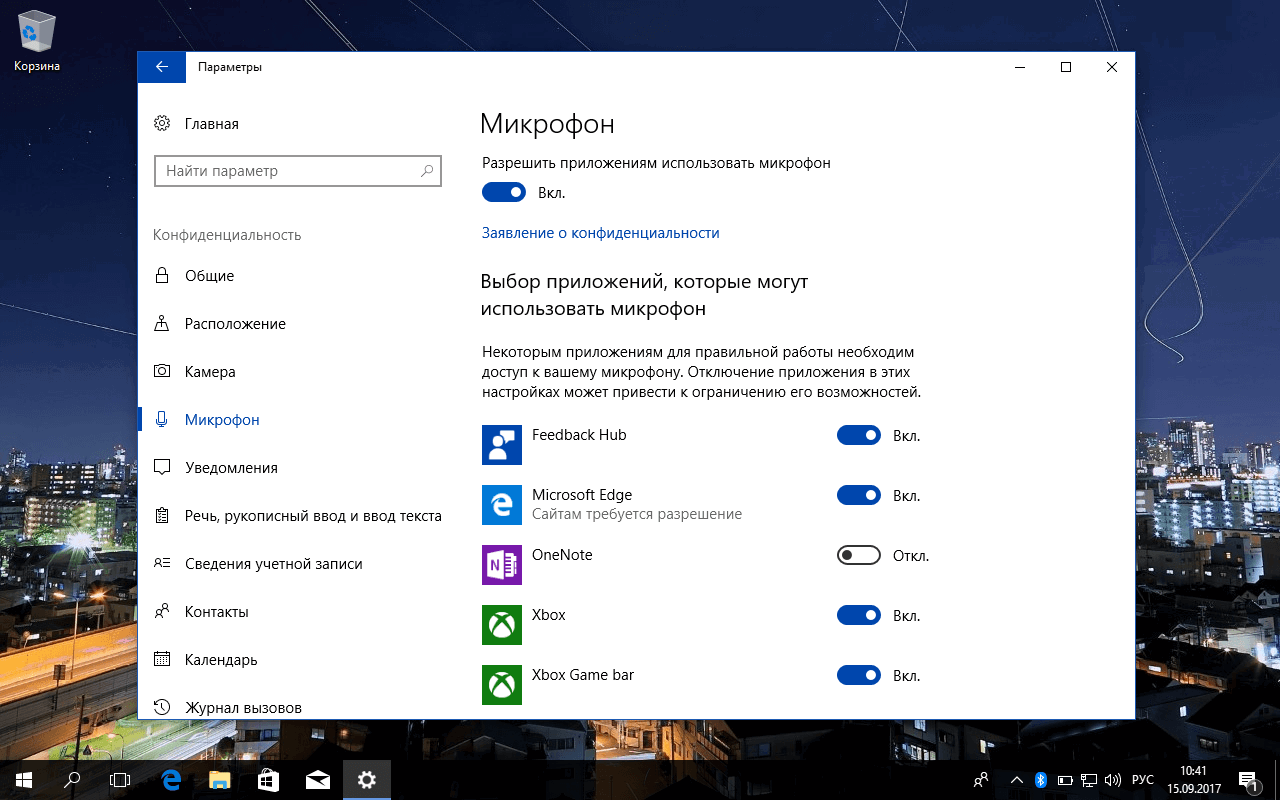Disable microphone access for Feedback Hub
The image size is (1280, 800).
859,435
